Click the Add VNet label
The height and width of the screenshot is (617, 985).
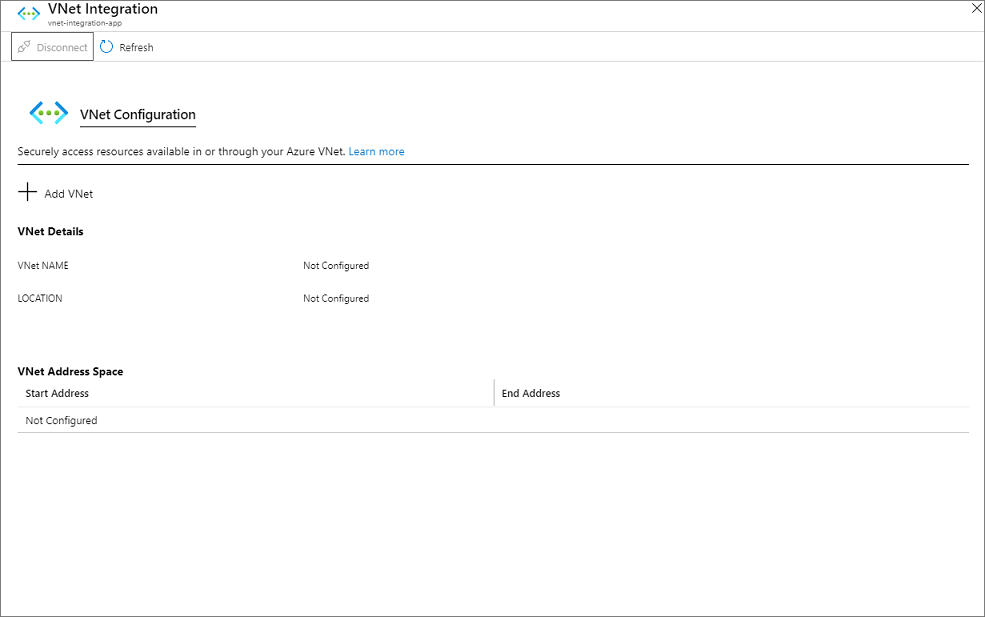68,194
